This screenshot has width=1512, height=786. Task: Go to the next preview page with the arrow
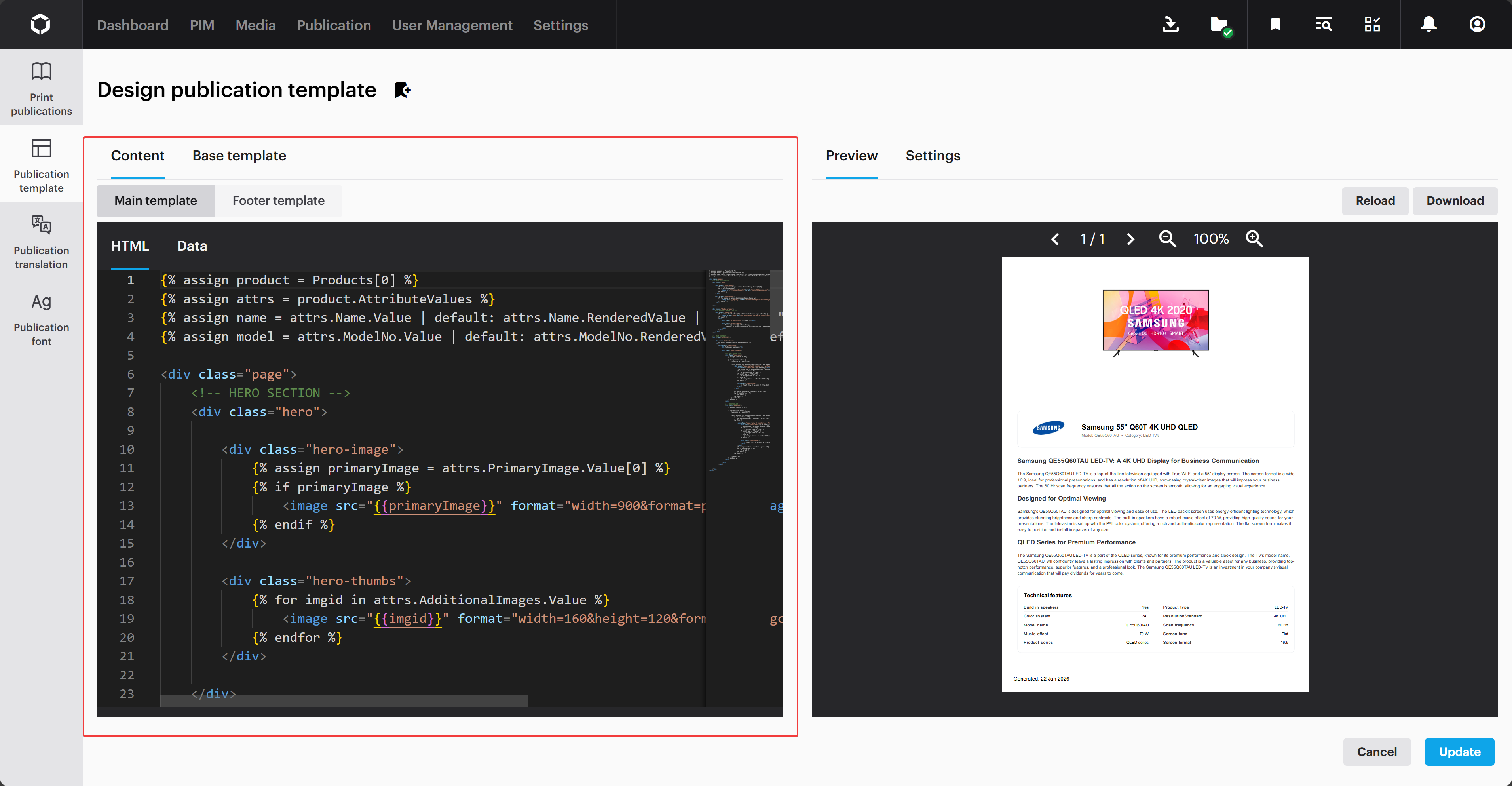[1130, 239]
